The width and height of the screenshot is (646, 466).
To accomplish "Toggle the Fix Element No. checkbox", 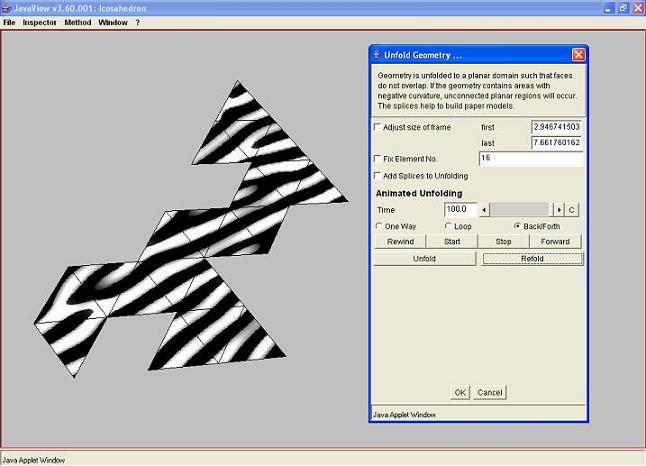I will click(378, 159).
